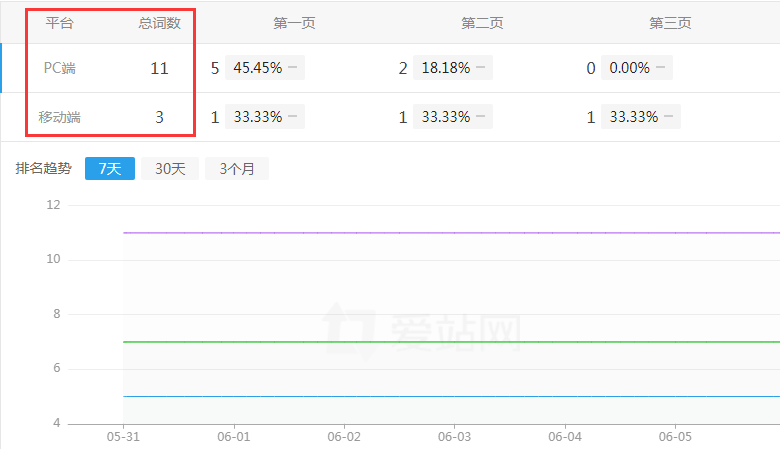This screenshot has height=449, width=780.
Task: Click the blue trend line in chart
Action: [450, 396]
